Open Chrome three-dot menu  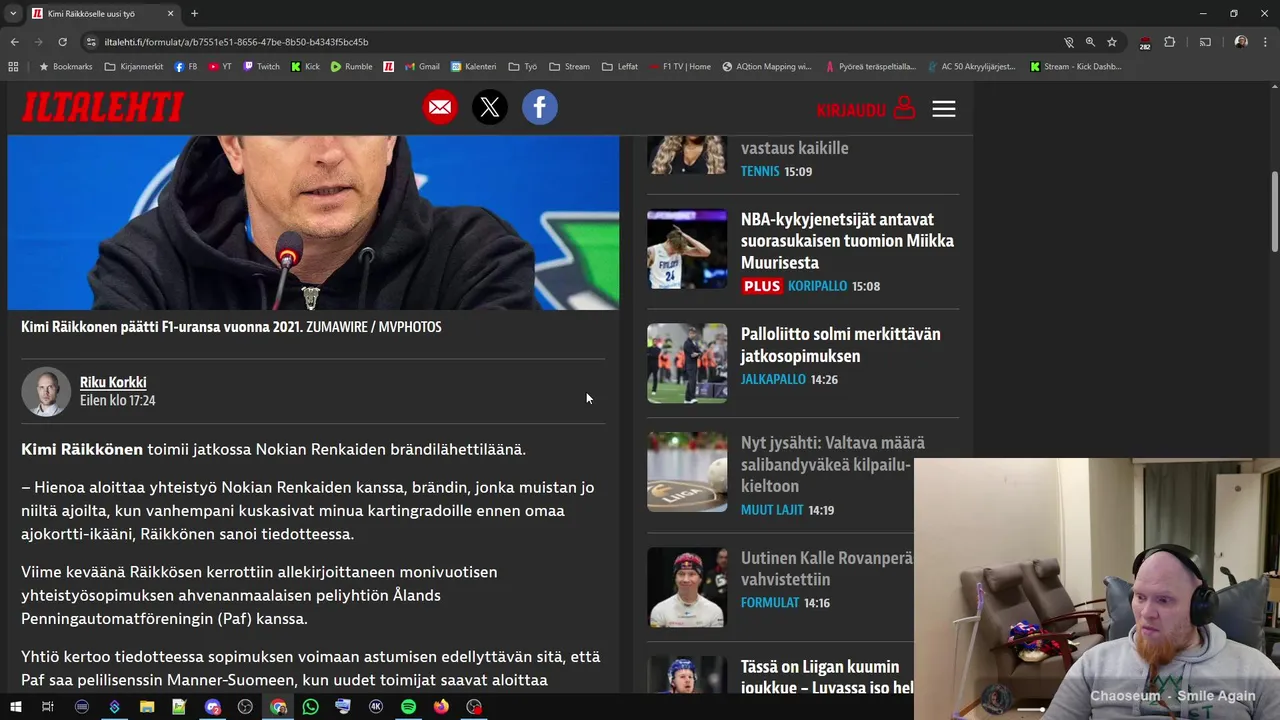(1265, 42)
